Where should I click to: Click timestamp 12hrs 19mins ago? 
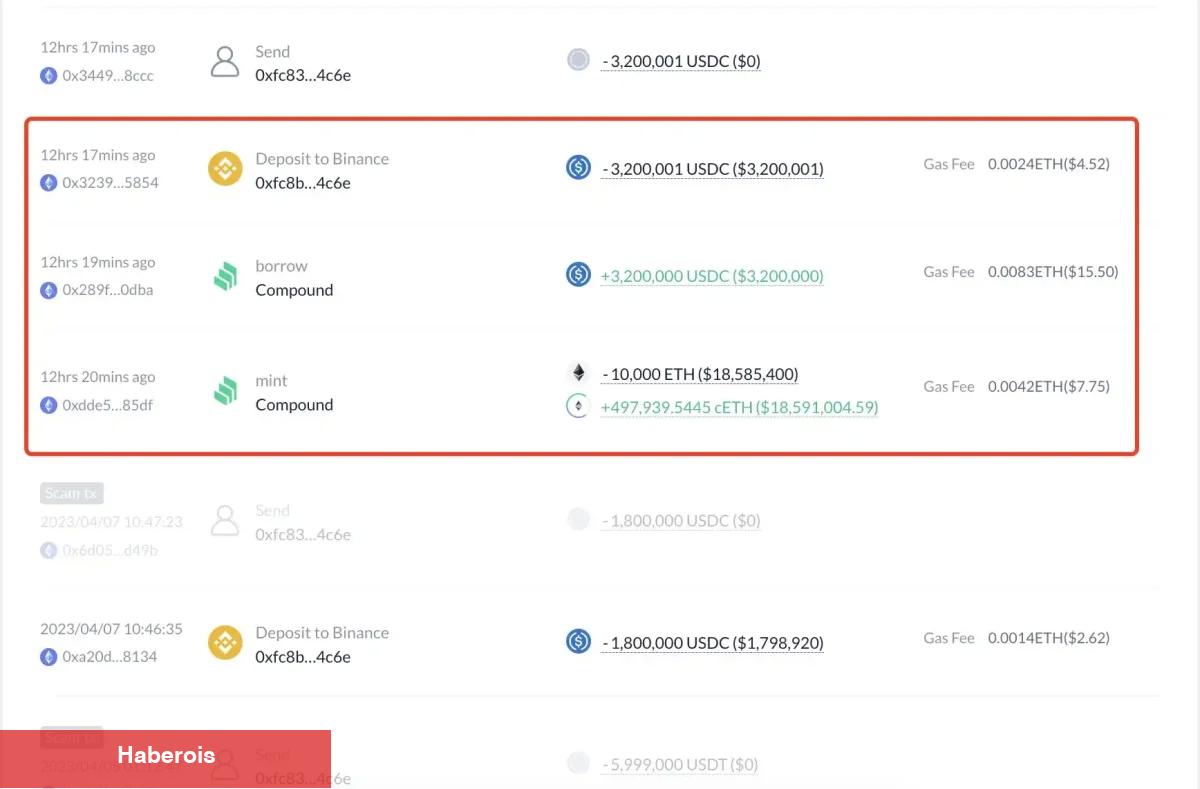98,262
